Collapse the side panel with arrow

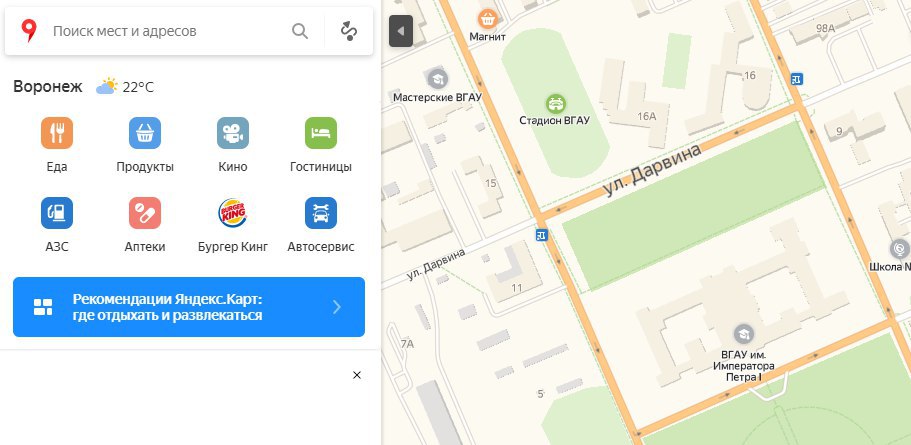click(x=401, y=31)
